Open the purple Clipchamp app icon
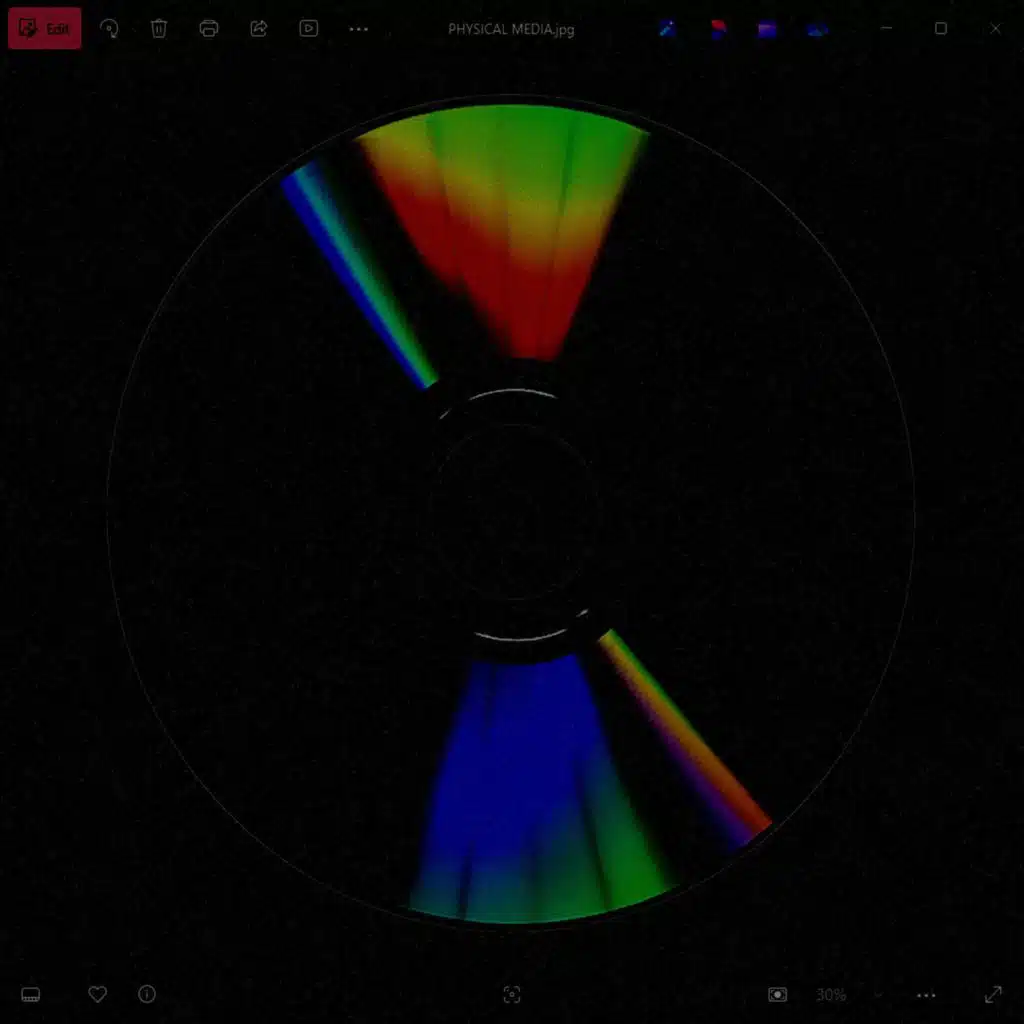This screenshot has height=1024, width=1024. (767, 29)
